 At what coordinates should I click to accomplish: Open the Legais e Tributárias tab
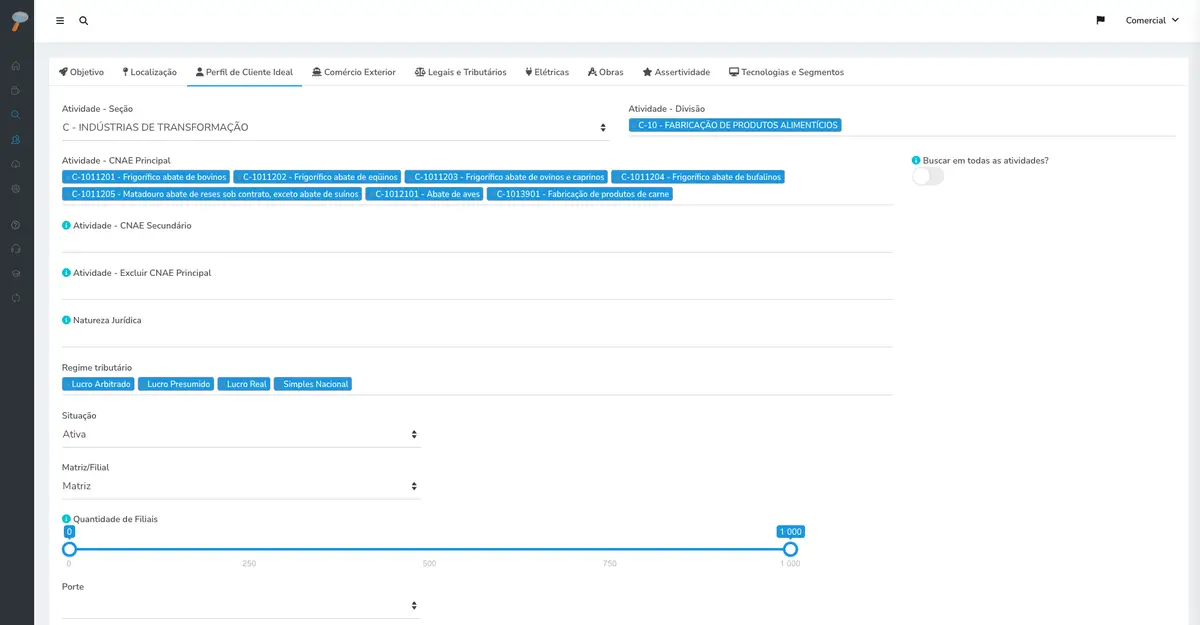coord(461,72)
